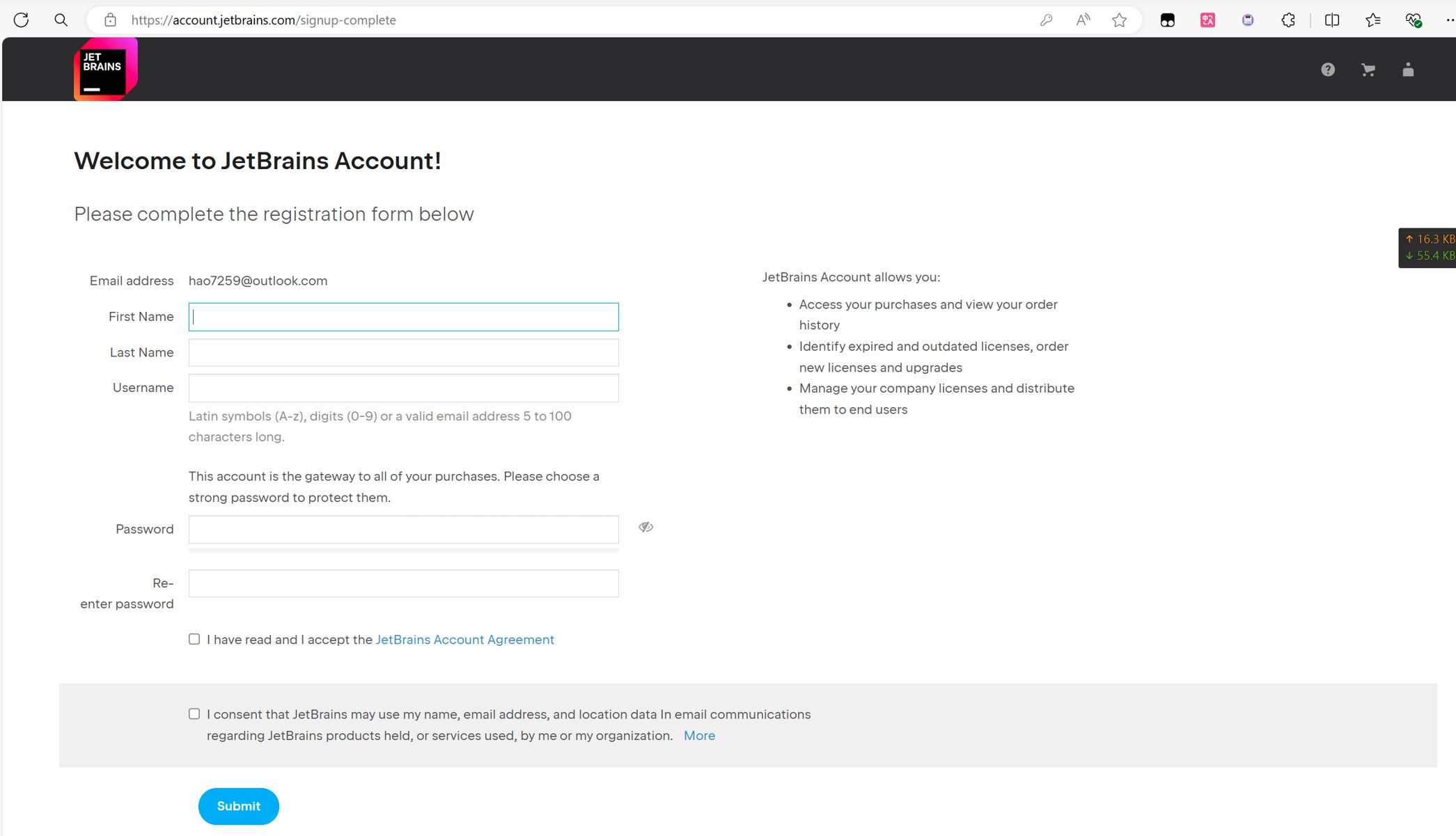
Task: Accept the JetBrains Account Agreement checkbox
Action: (x=194, y=639)
